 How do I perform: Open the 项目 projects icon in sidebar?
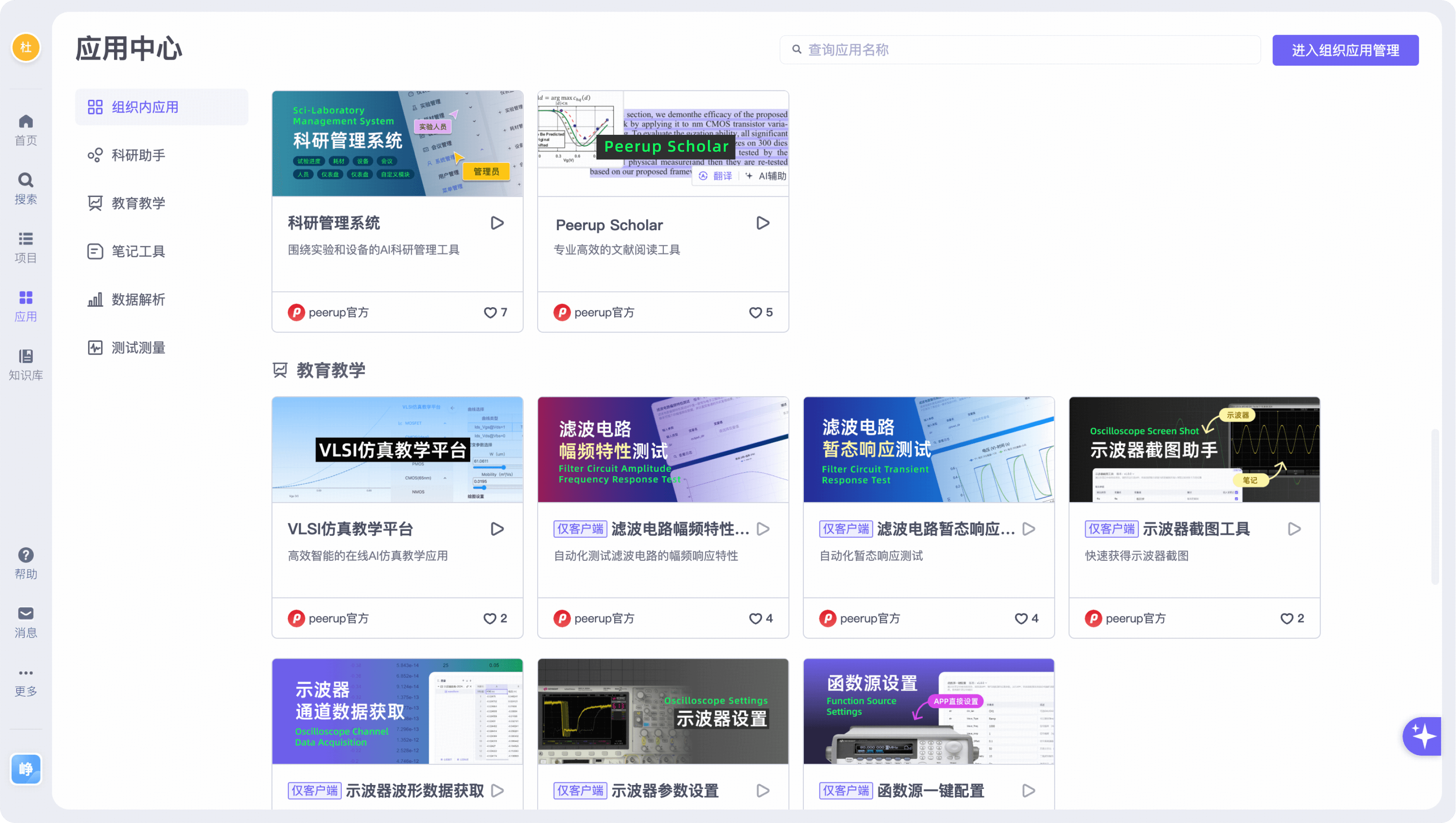pyautogui.click(x=25, y=245)
